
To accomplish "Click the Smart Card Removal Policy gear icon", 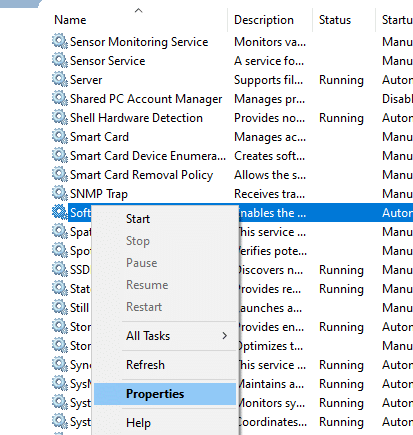I will [60, 175].
